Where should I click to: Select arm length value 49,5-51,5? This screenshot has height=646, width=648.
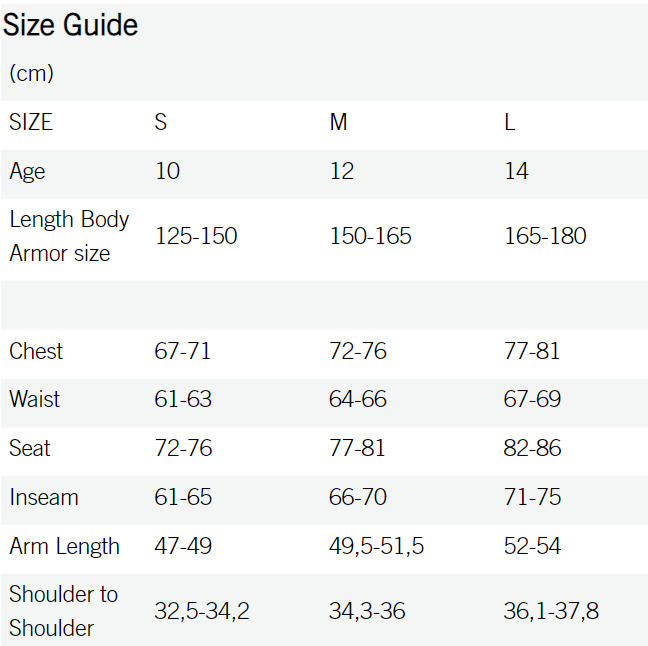(x=376, y=546)
